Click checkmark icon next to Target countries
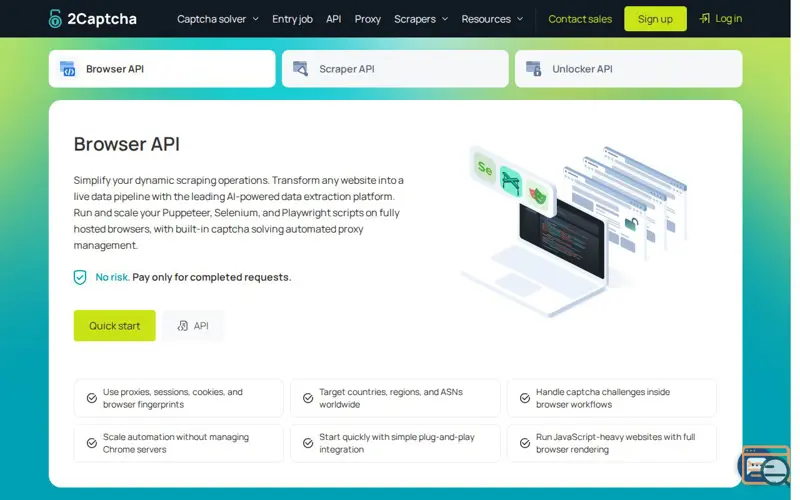Viewport: 800px width, 500px height. [308, 398]
